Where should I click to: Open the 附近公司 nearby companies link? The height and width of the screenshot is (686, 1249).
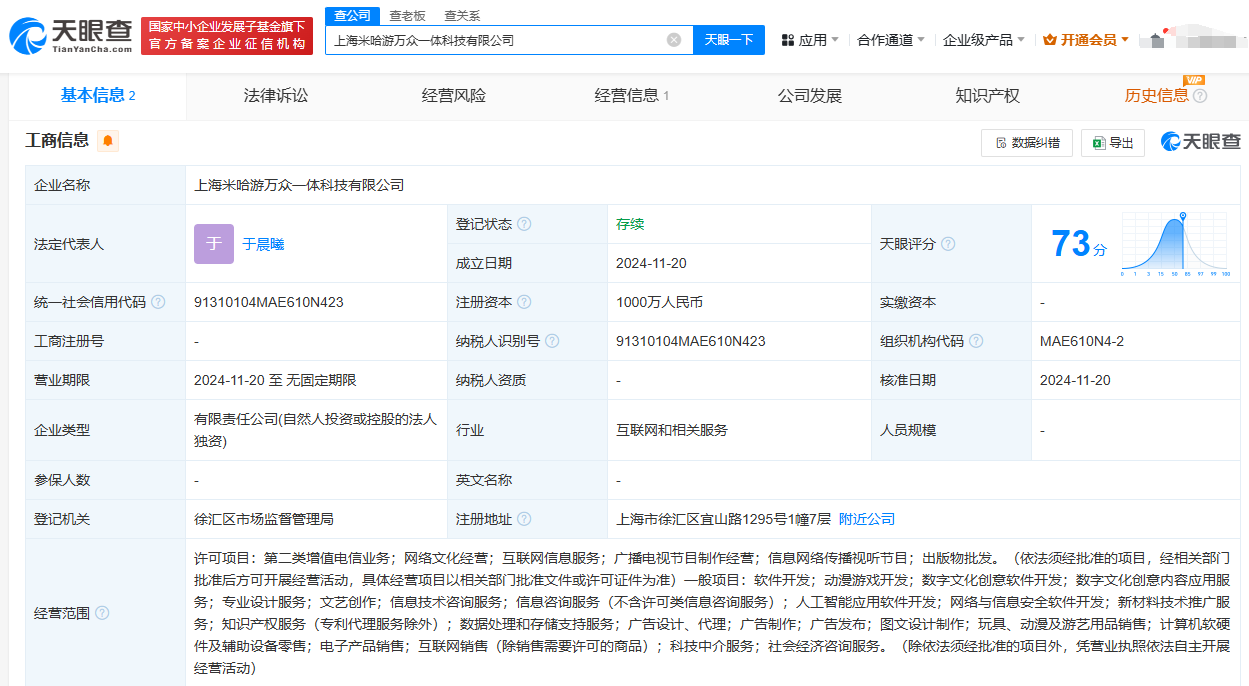coord(866,519)
